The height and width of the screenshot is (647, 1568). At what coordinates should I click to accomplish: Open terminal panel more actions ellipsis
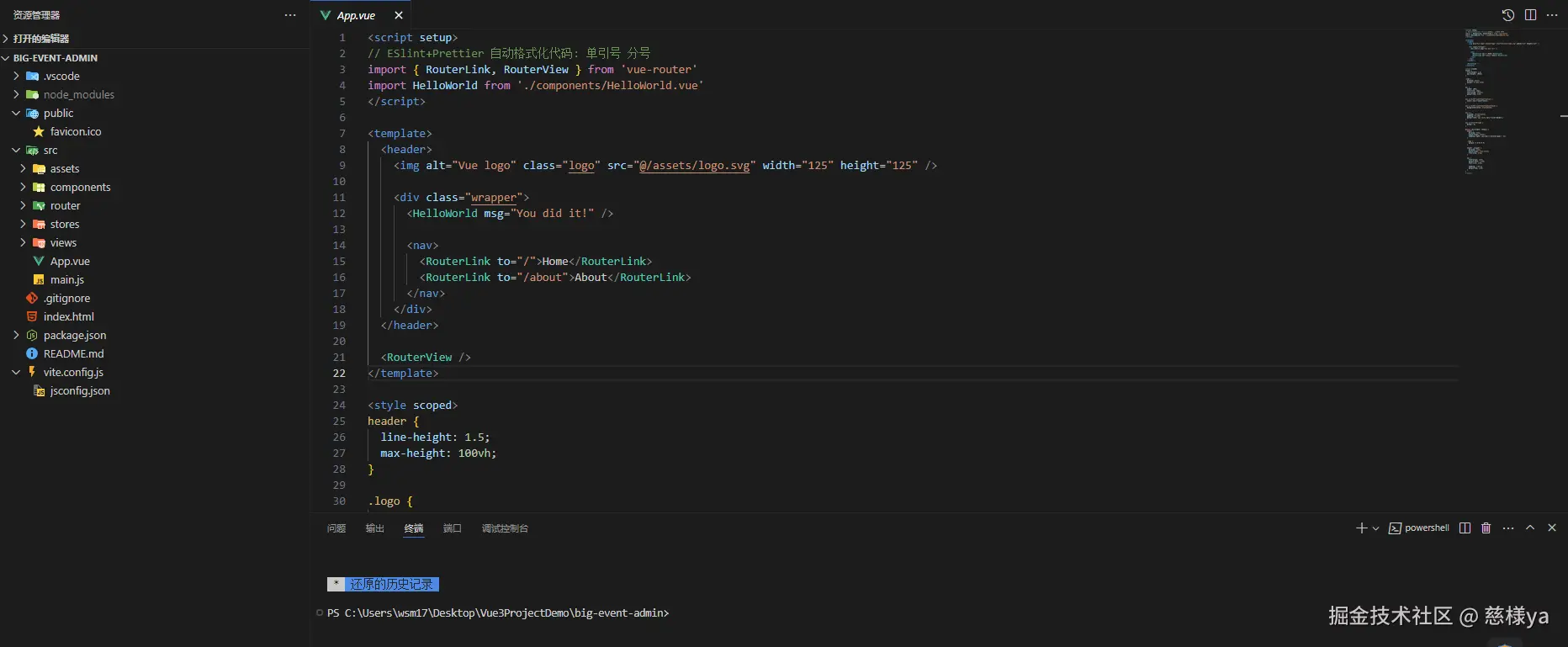(x=1508, y=528)
